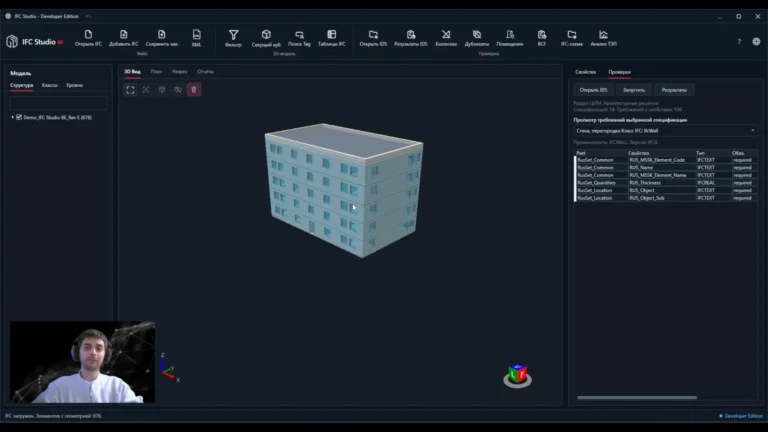Open help via the question mark icon
Viewport: 768px width, 432px height.
[x=739, y=42]
